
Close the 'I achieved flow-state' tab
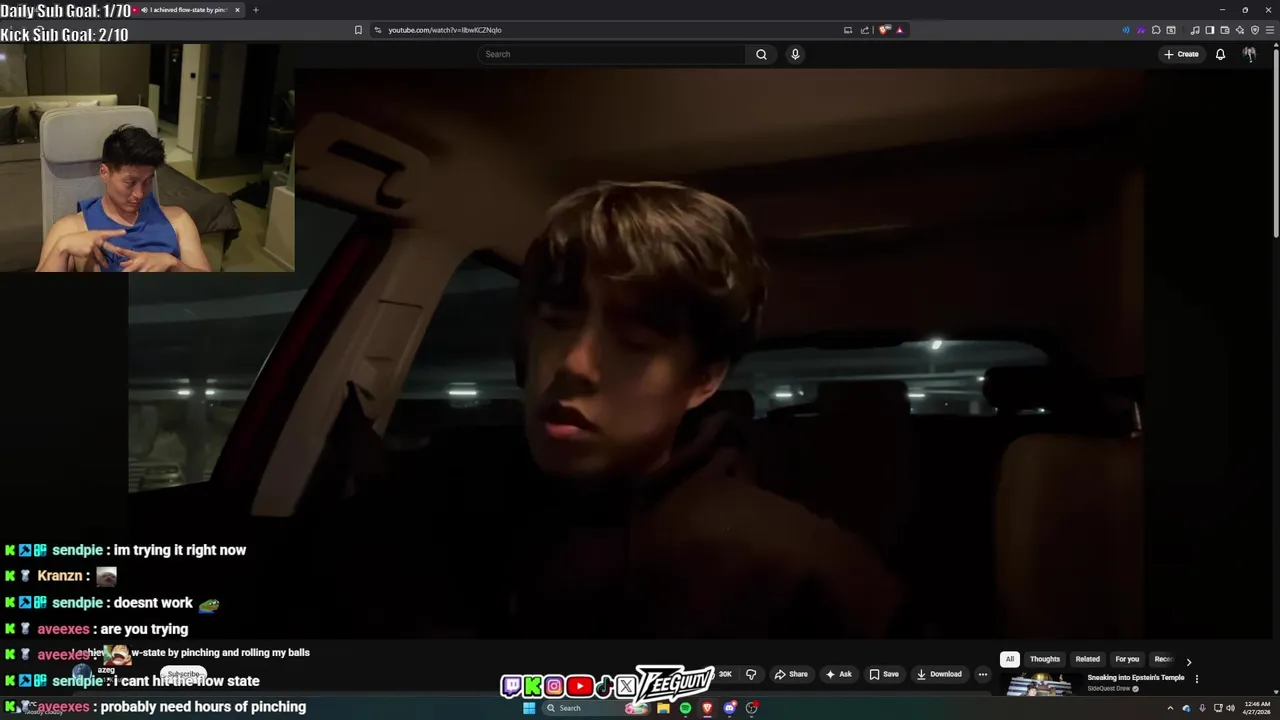(x=237, y=10)
